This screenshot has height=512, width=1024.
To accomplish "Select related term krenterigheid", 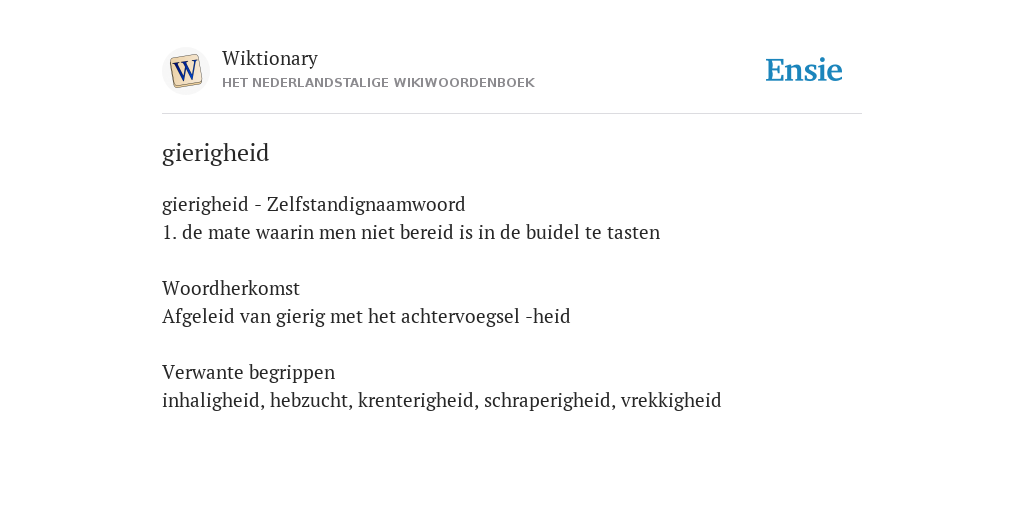I will [x=416, y=400].
